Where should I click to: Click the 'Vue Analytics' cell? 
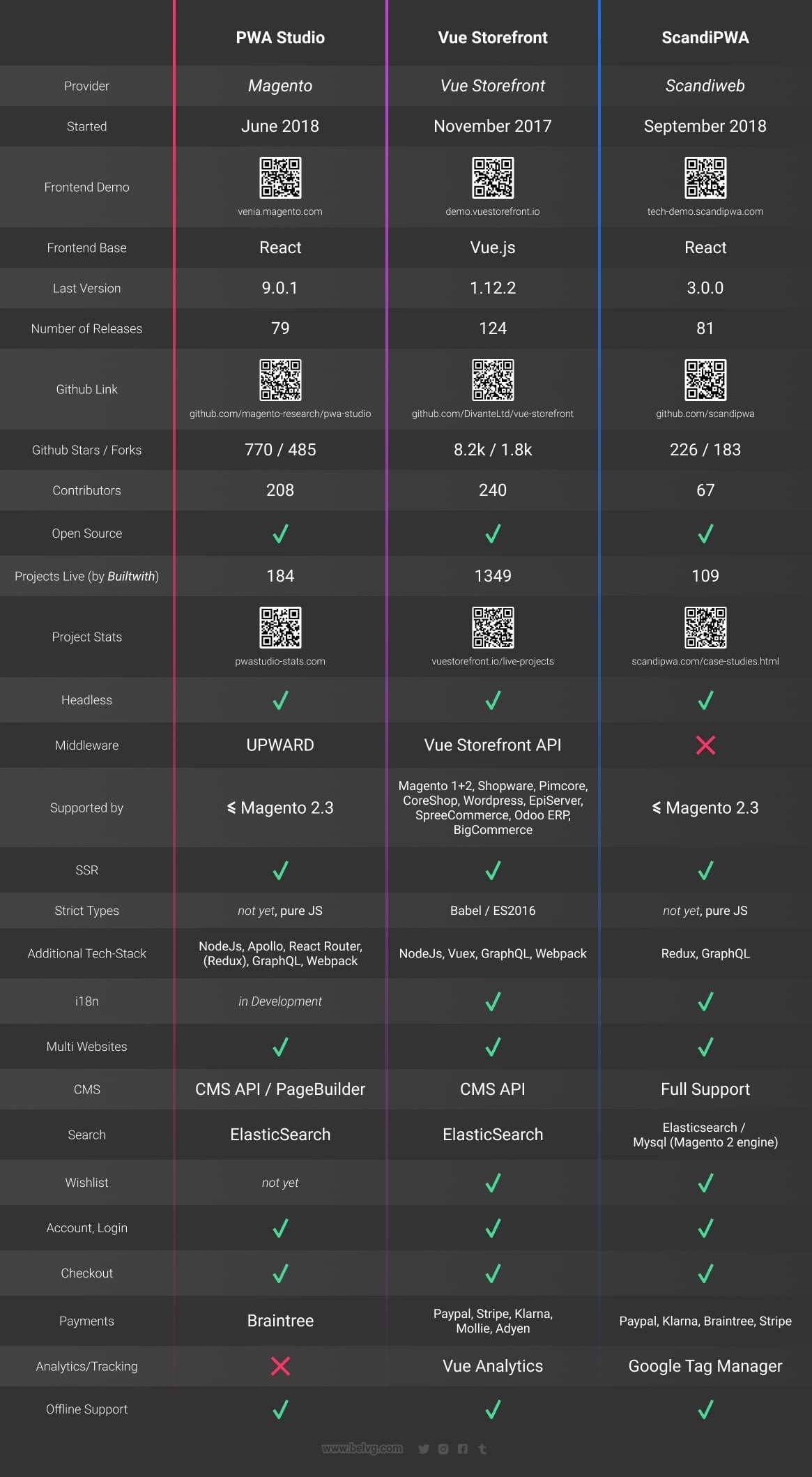[x=493, y=1366]
